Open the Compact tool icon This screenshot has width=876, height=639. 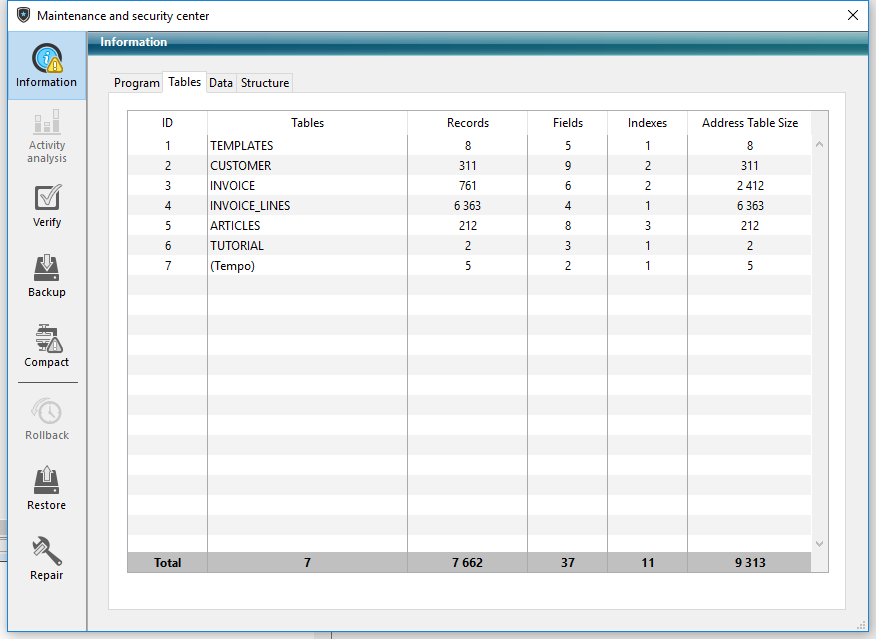[46, 338]
